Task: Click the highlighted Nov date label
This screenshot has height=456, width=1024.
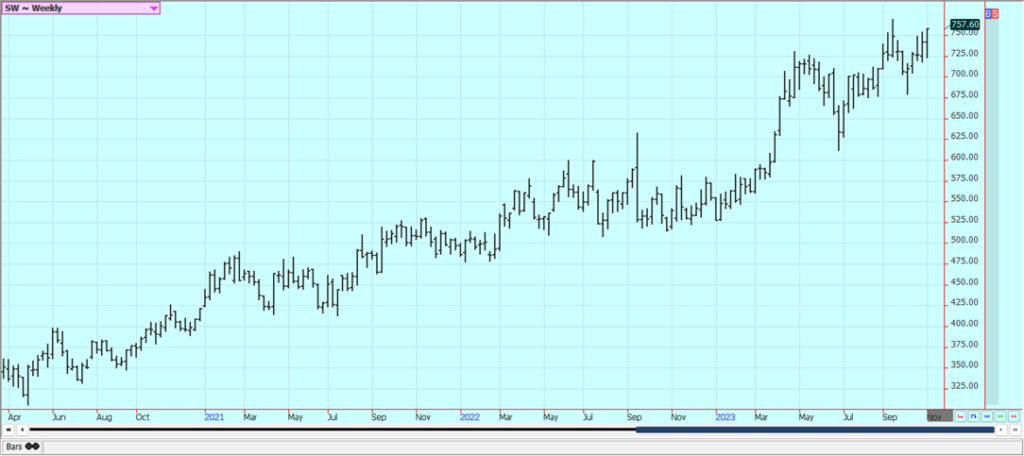Action: coord(940,416)
